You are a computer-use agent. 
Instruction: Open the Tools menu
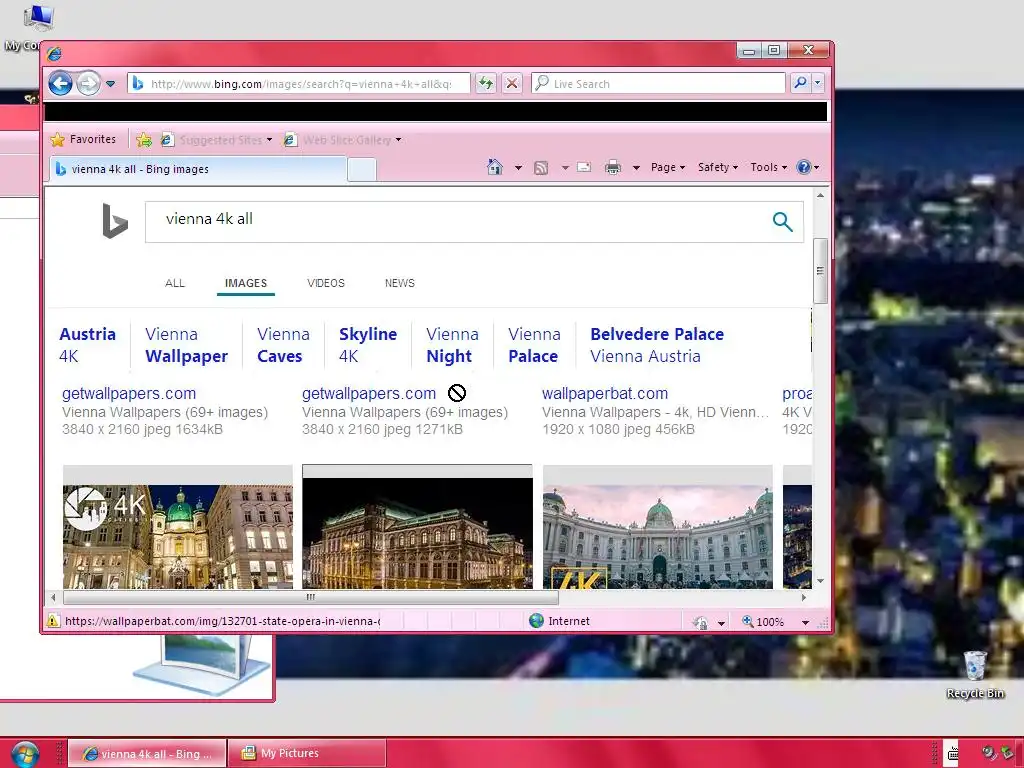click(x=769, y=167)
